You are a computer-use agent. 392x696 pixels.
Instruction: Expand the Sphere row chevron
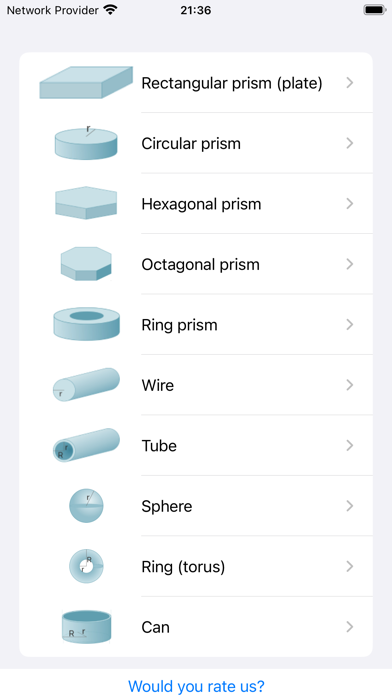click(x=350, y=506)
